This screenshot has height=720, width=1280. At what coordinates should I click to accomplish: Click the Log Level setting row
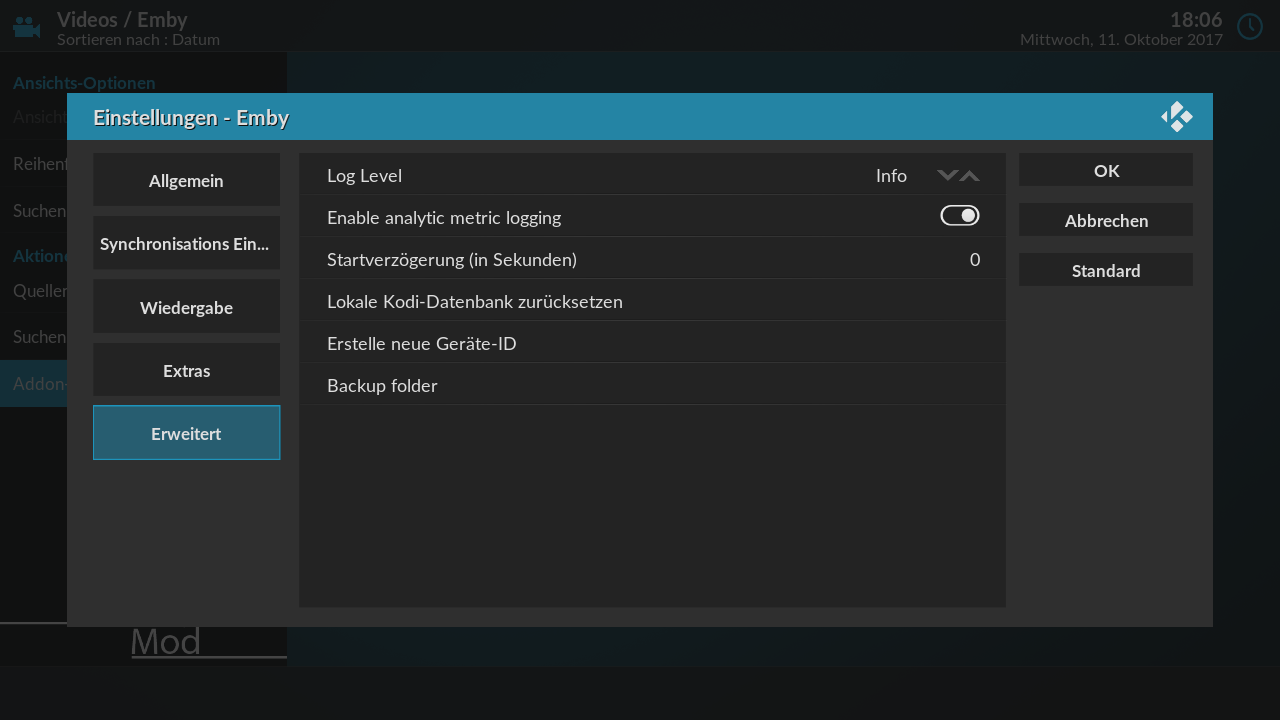point(652,175)
